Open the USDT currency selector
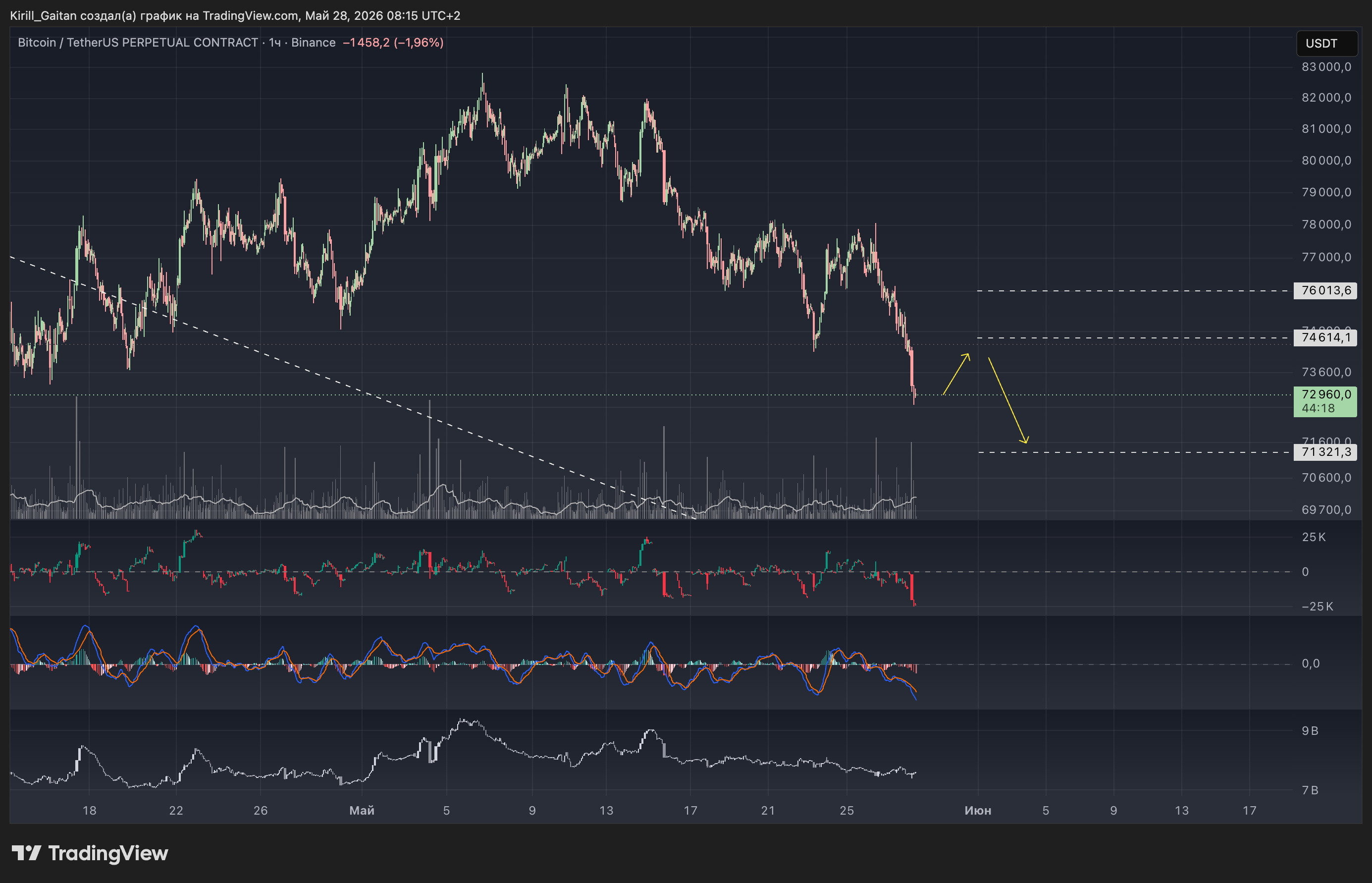 [x=1326, y=44]
